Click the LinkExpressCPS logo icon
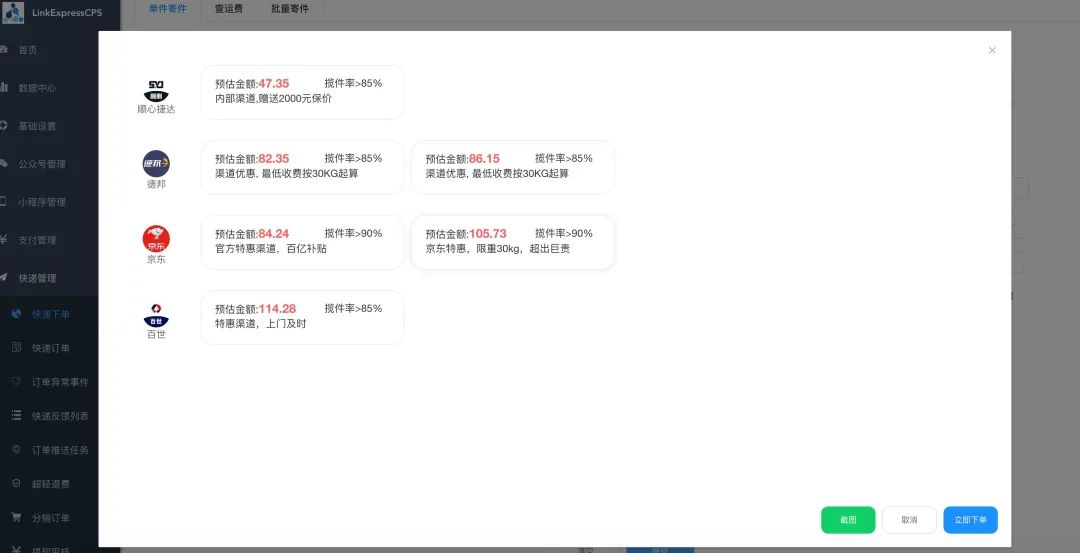This screenshot has height=553, width=1080. [x=13, y=12]
